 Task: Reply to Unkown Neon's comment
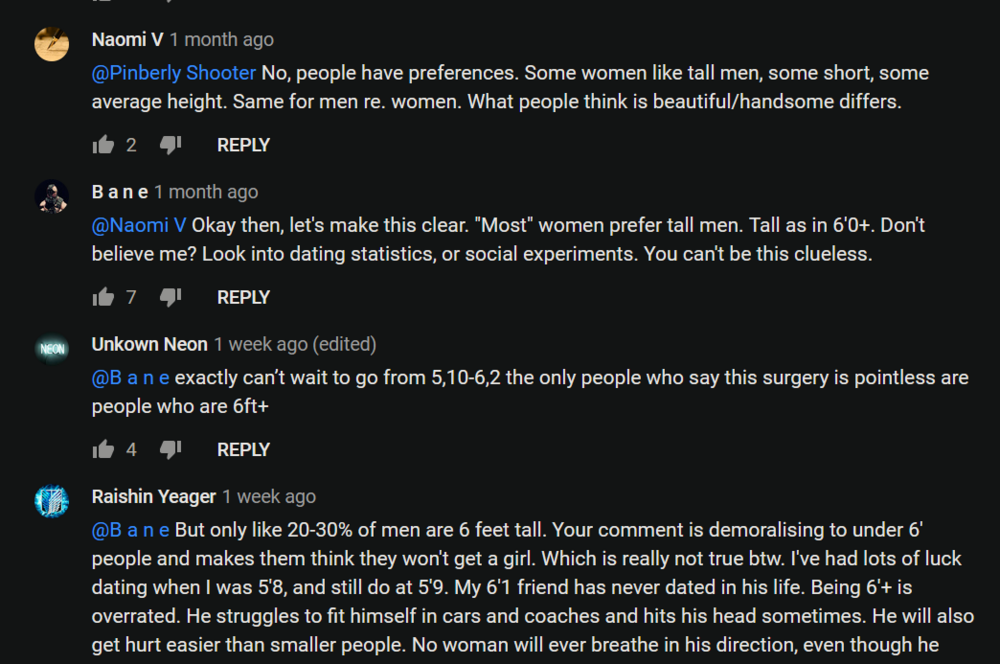(243, 450)
